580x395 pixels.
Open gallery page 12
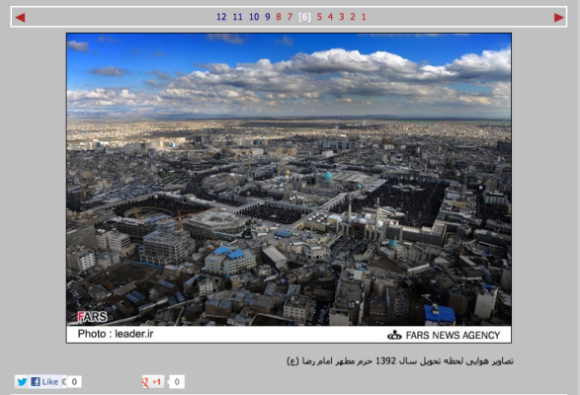[221, 17]
